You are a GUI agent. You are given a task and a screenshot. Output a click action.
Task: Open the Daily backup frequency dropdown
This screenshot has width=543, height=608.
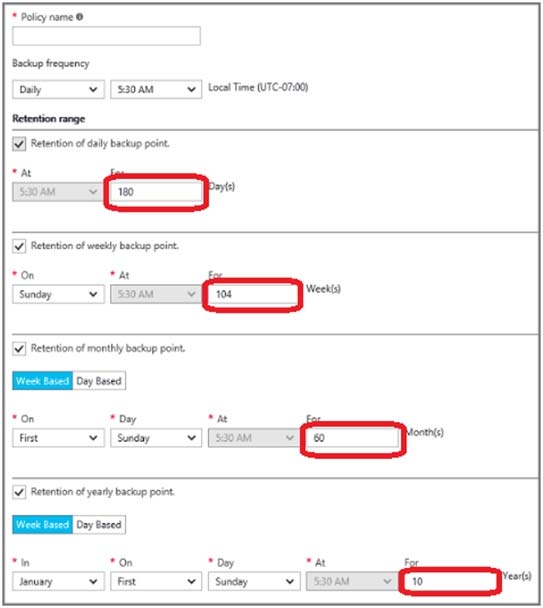58,90
